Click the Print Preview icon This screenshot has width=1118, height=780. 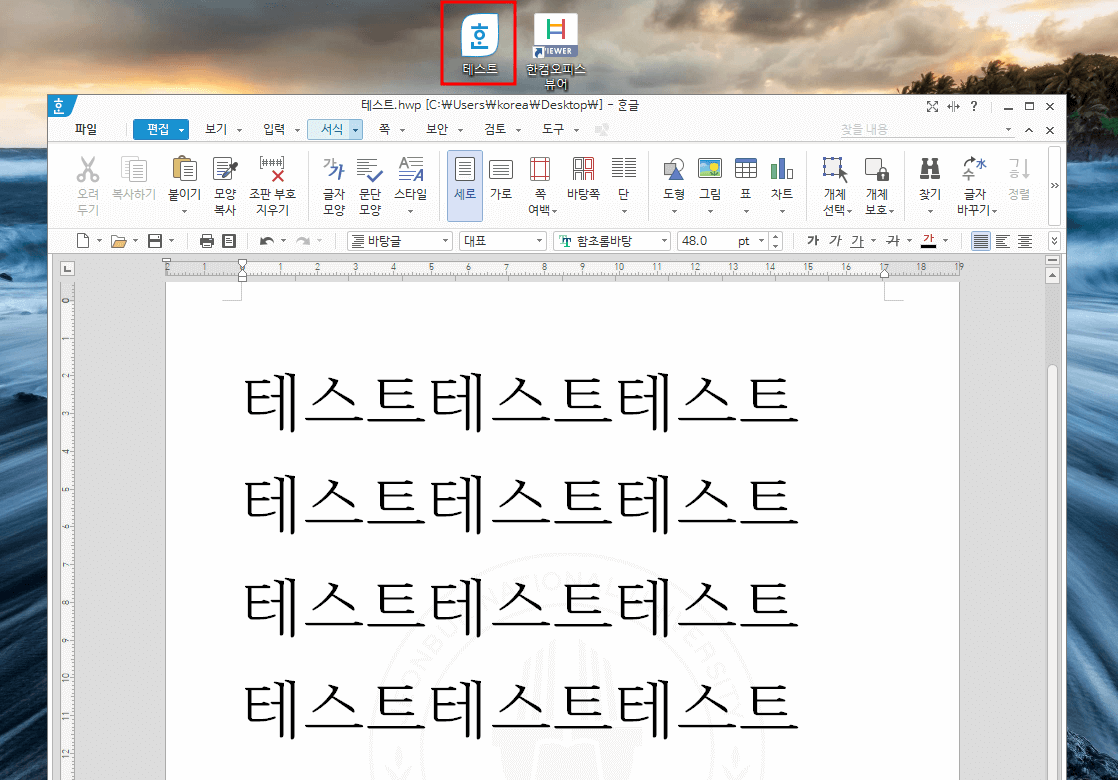pos(229,241)
